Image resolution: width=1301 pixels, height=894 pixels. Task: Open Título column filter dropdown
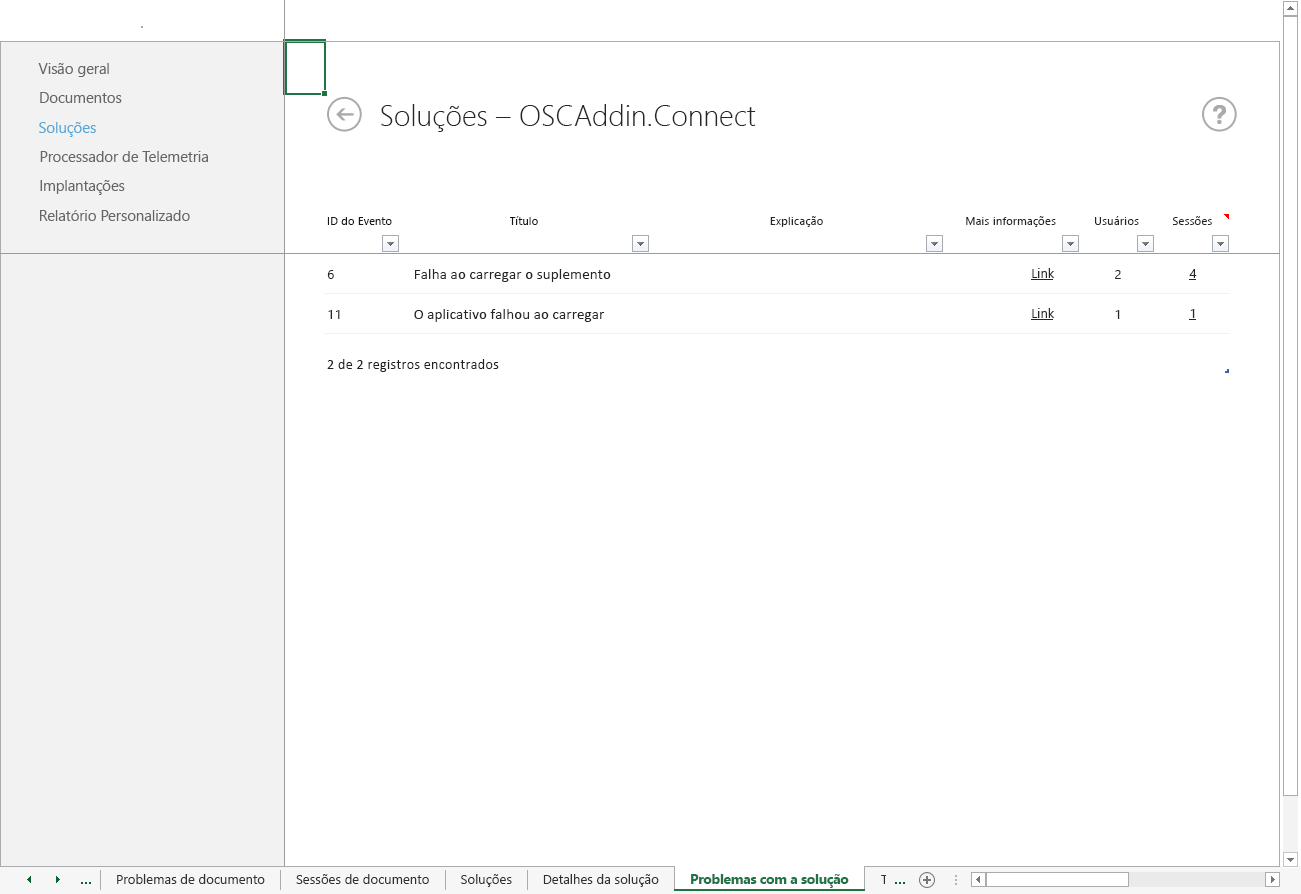coord(640,243)
